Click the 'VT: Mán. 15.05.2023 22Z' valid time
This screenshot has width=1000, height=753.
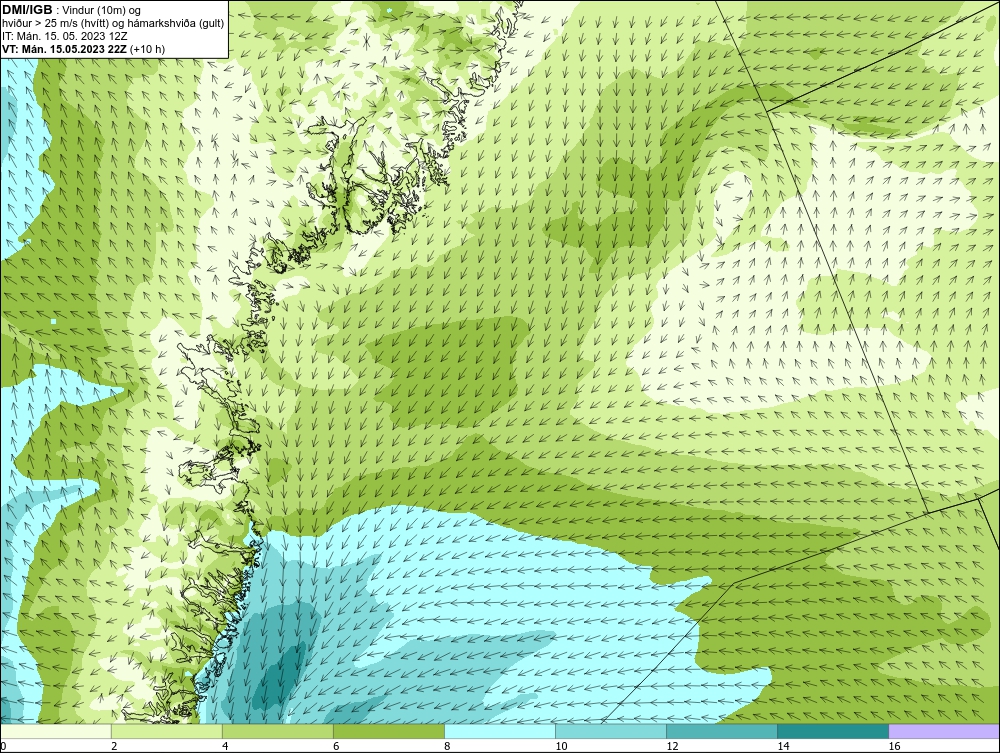64,48
